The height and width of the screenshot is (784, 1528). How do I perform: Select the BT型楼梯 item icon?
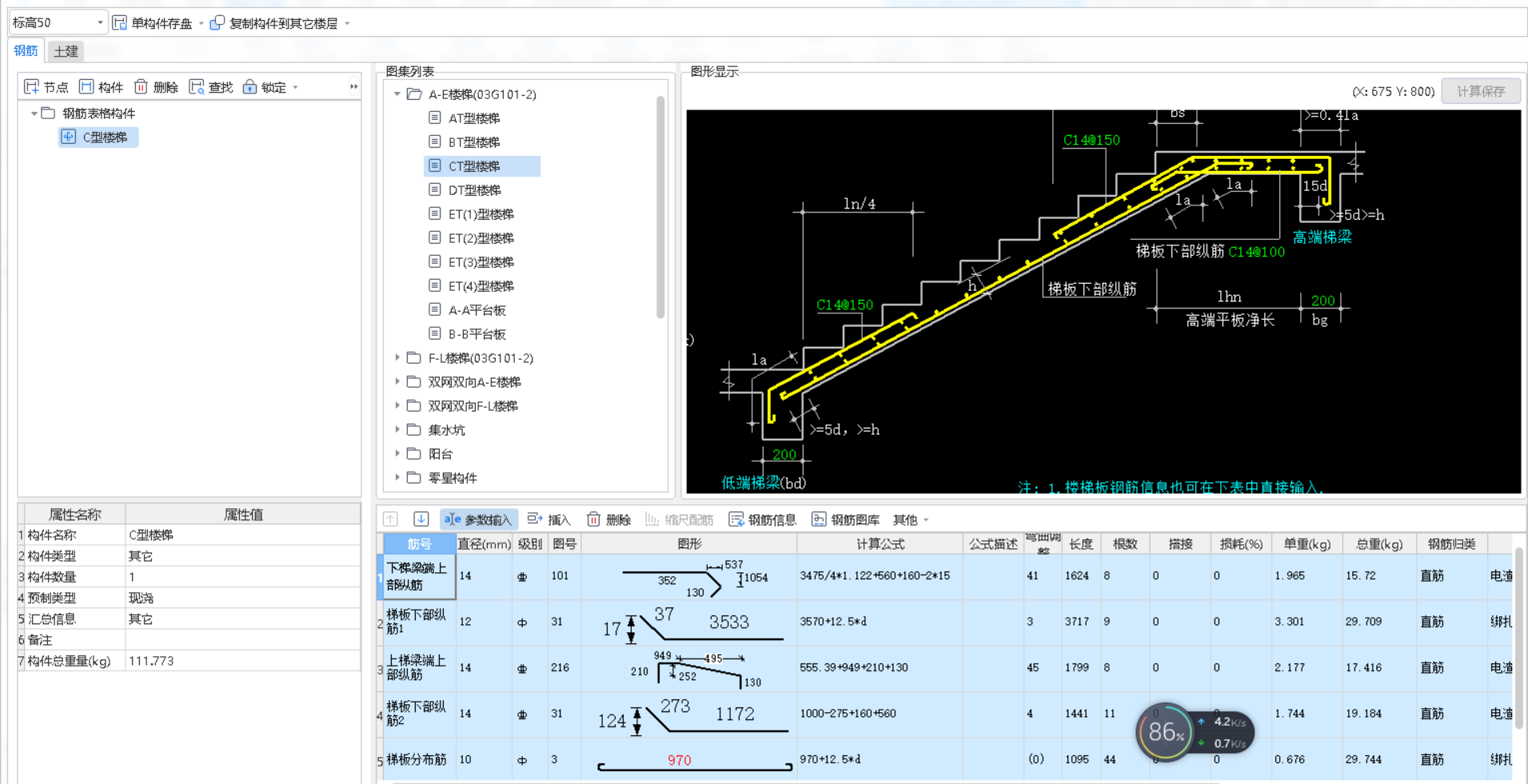pyautogui.click(x=435, y=142)
